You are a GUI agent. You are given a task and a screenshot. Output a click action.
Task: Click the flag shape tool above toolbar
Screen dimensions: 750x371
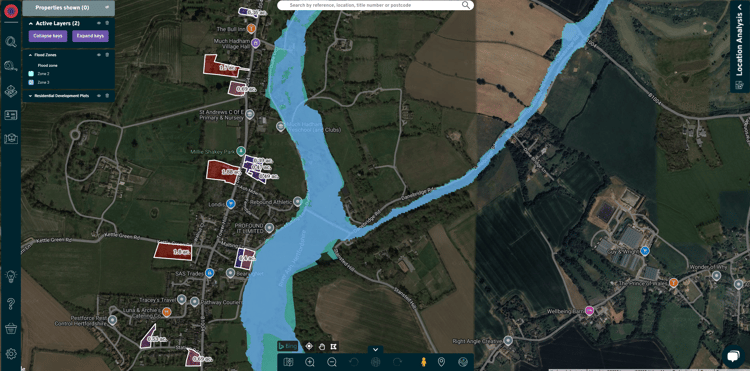pos(334,346)
